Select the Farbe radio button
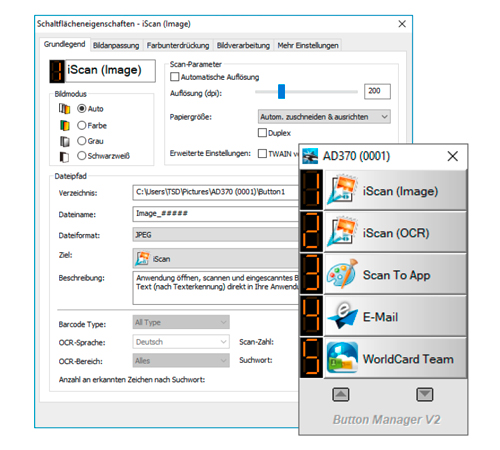The image size is (500, 450). [82, 125]
